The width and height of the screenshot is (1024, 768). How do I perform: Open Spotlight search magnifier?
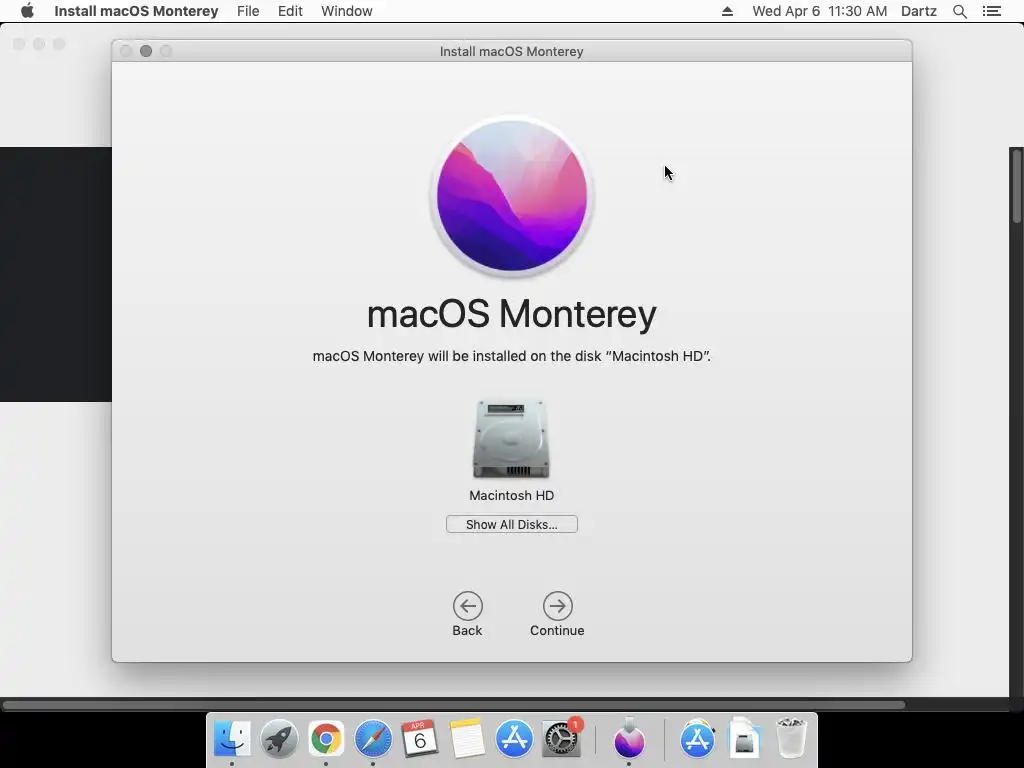[960, 11]
